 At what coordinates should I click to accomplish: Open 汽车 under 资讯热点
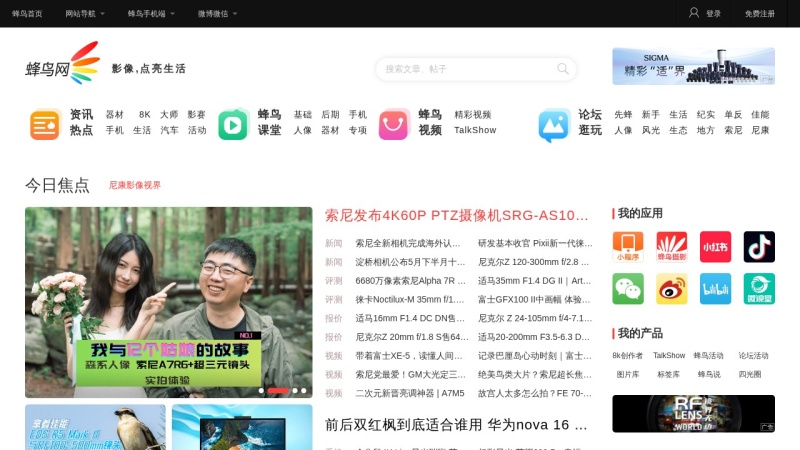pos(169,130)
